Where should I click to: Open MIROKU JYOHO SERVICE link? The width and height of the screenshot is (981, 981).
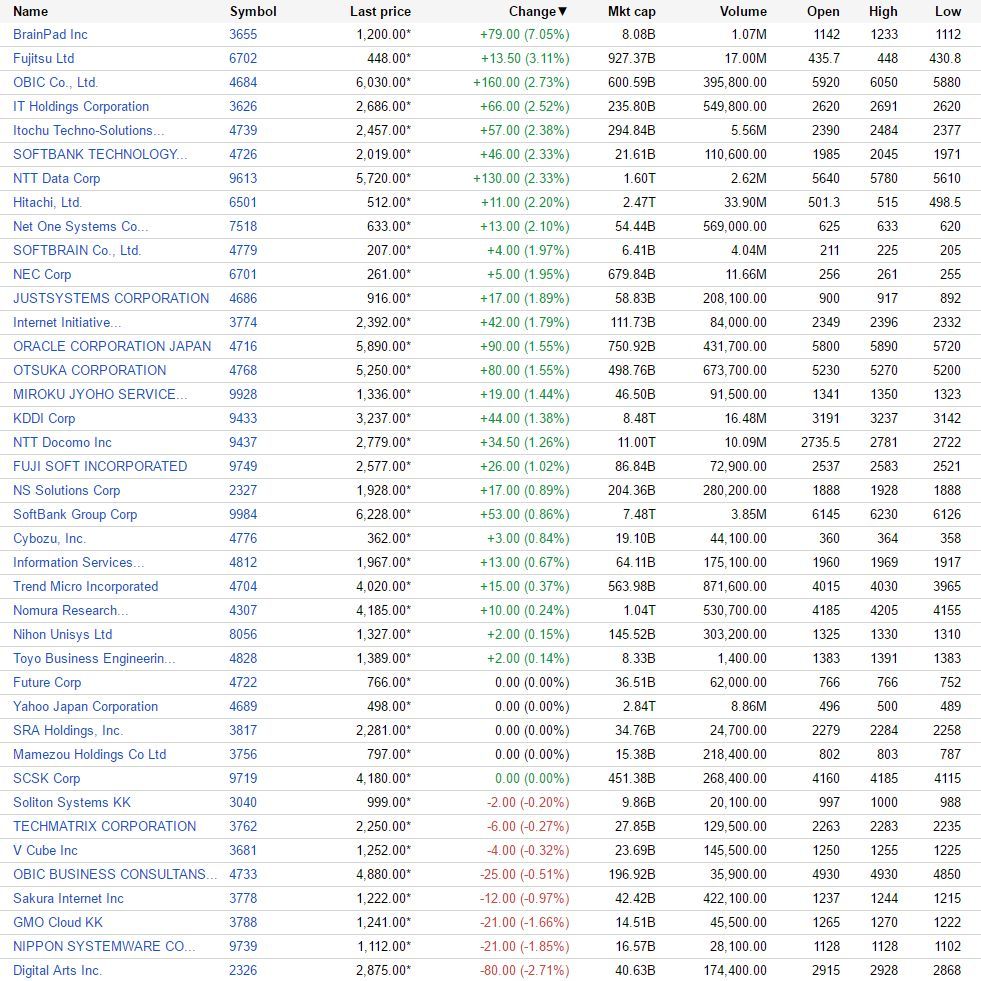pos(99,394)
